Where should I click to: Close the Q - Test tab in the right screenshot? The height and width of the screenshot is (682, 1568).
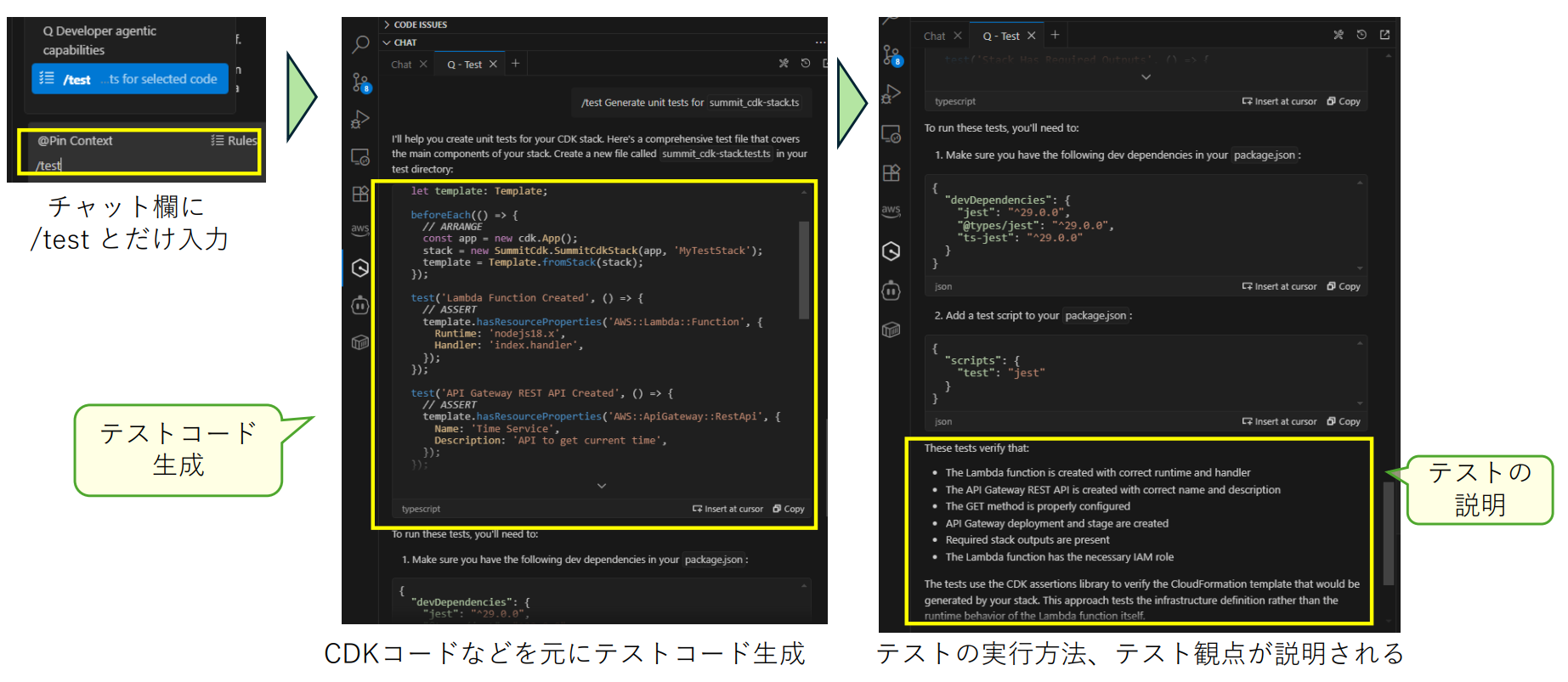coord(1031,36)
